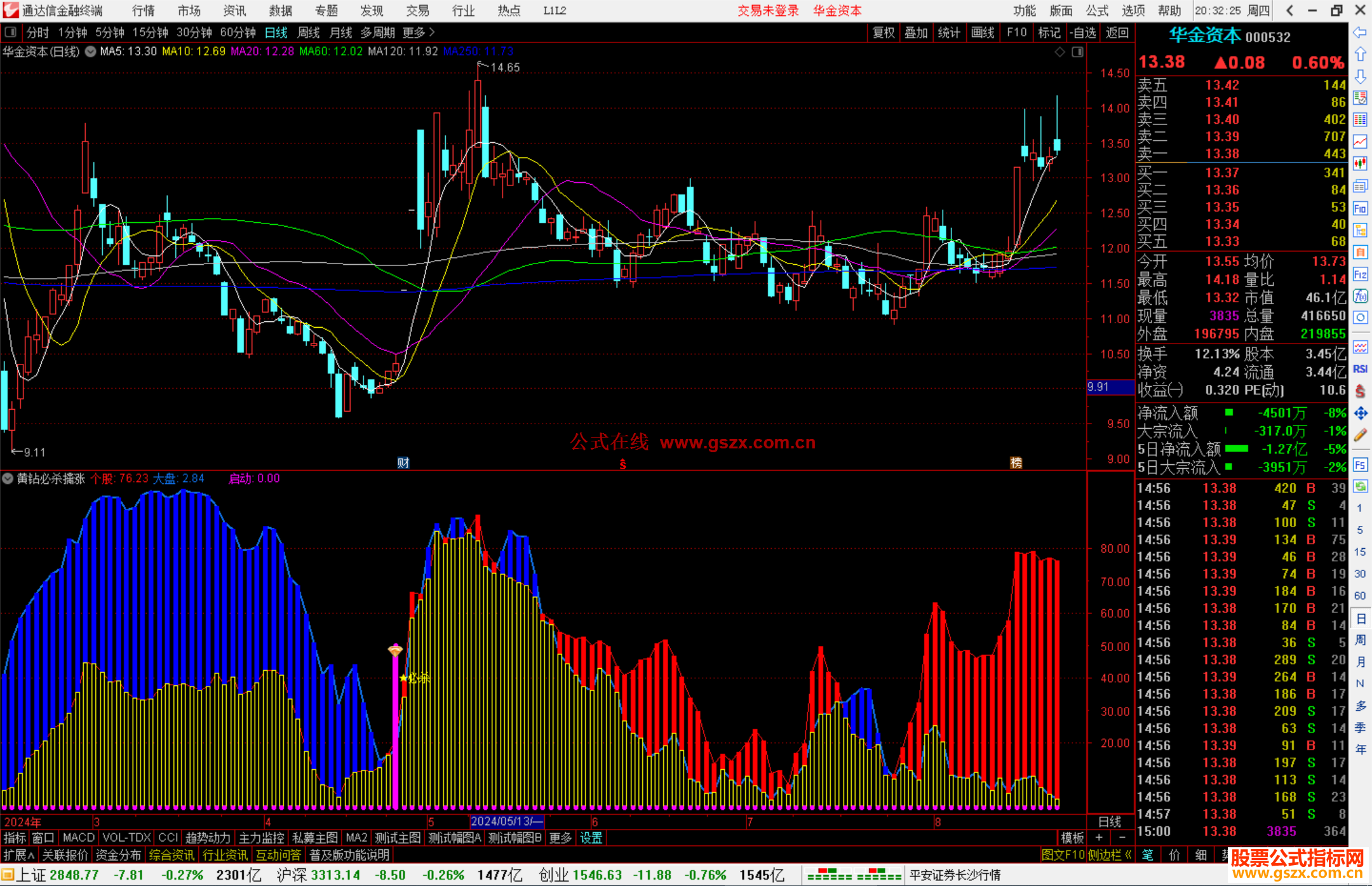Click the 交易未登录 link

[x=768, y=11]
